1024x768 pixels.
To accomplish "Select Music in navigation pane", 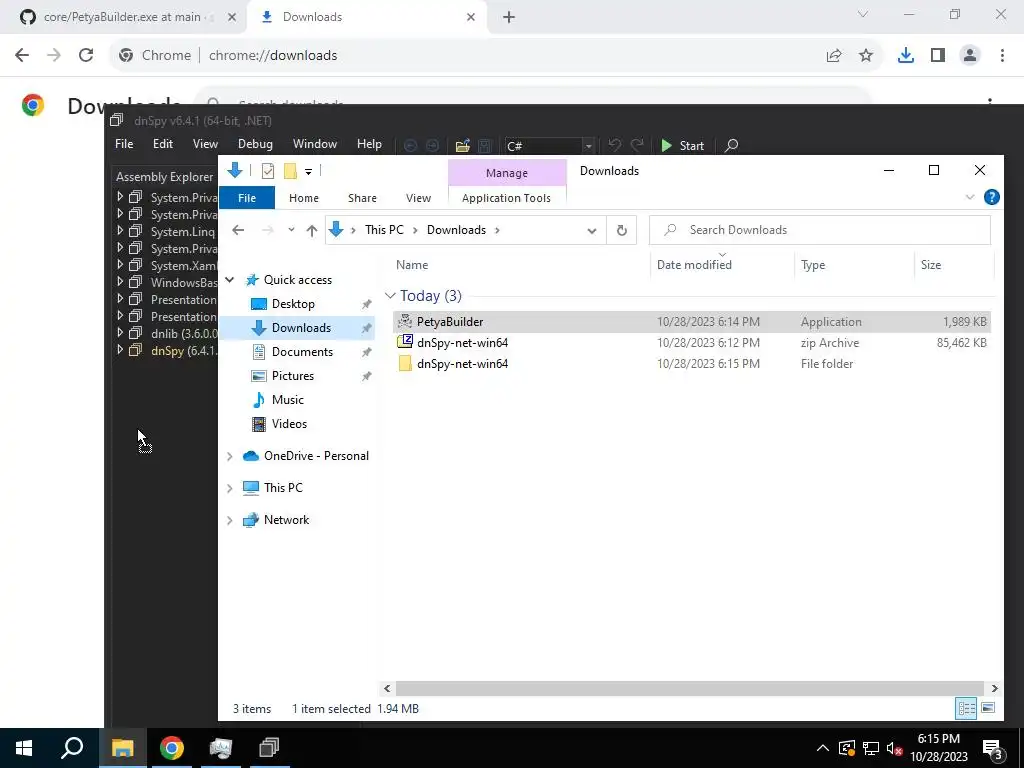I will coord(287,400).
